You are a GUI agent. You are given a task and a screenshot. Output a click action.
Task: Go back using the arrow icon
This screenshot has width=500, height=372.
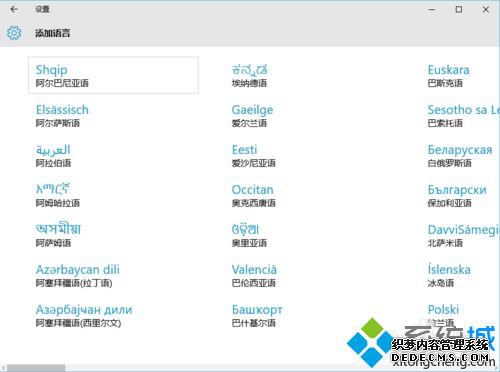[14, 9]
